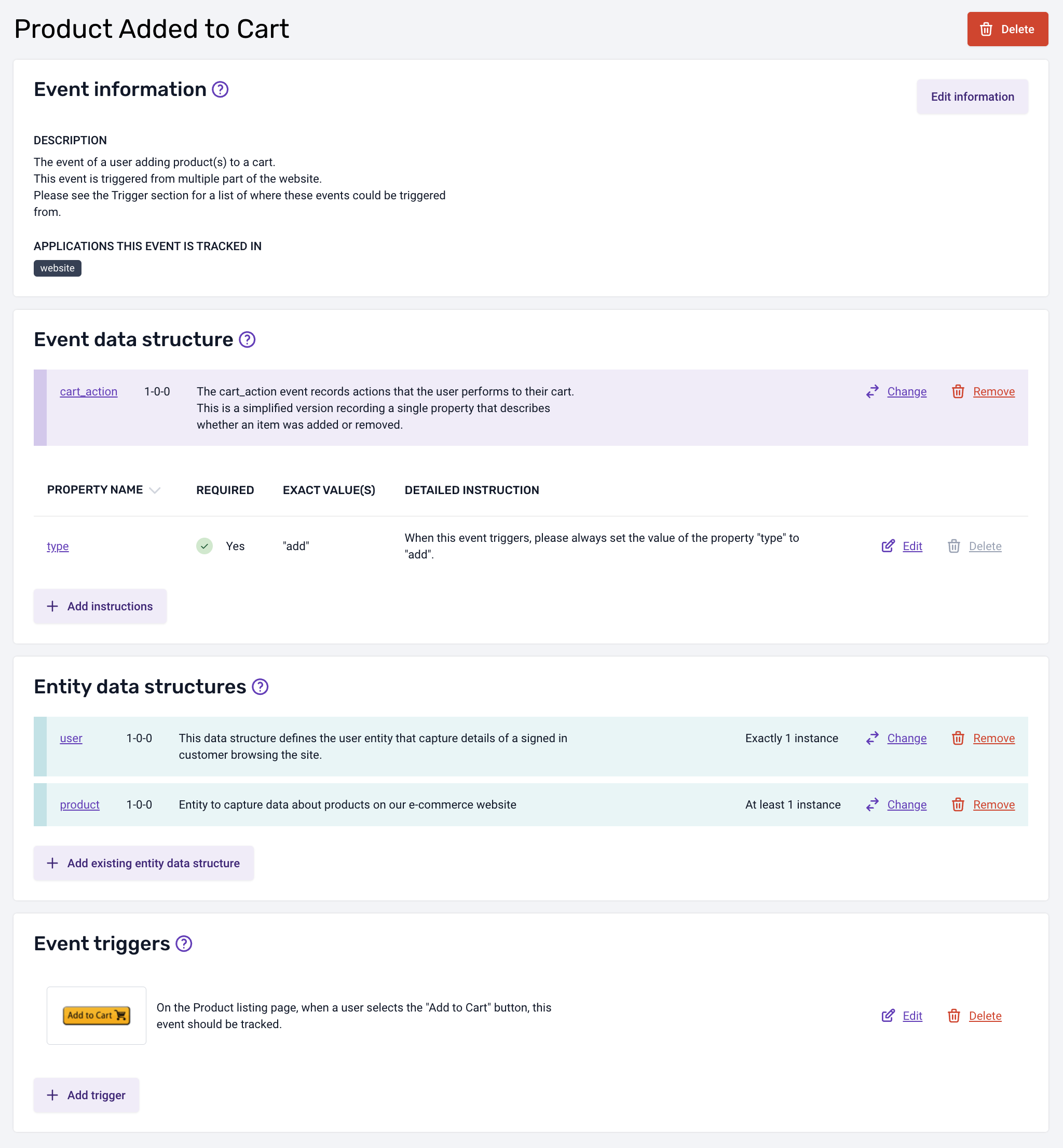Viewport: 1063px width, 1148px height.
Task: Open the Property Name sort dropdown
Action: coord(154,490)
